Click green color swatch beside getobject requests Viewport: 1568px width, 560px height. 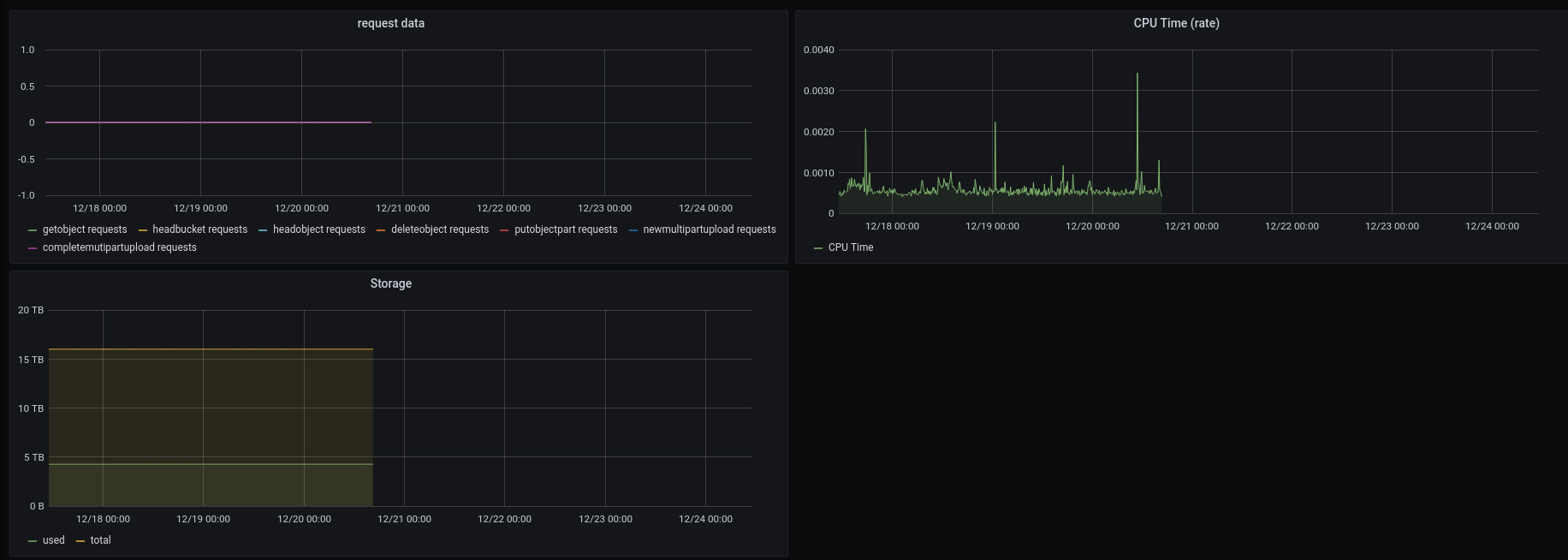point(33,230)
